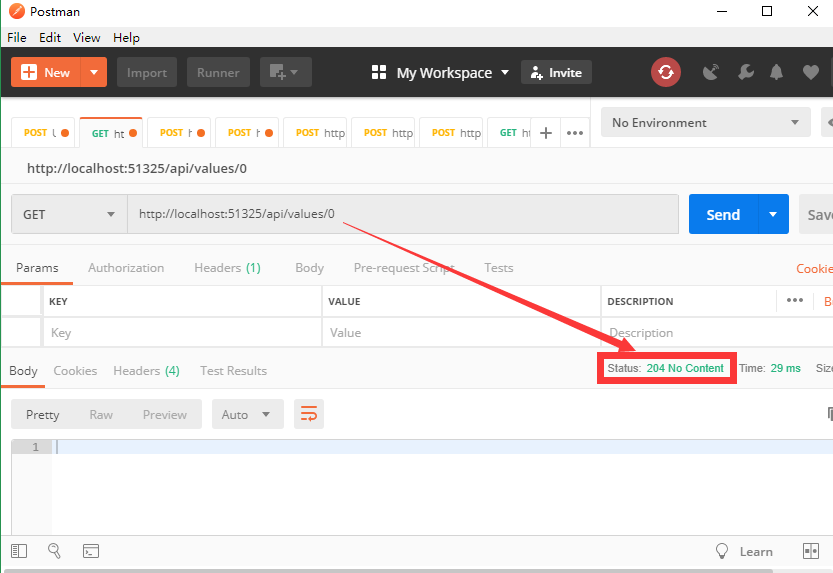Screen dimensions: 833x573
Task: Switch two-pane layout icon
Action: coord(811,551)
